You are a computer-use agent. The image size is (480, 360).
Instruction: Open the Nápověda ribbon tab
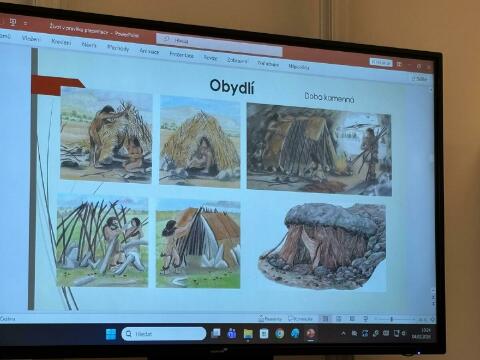point(299,67)
